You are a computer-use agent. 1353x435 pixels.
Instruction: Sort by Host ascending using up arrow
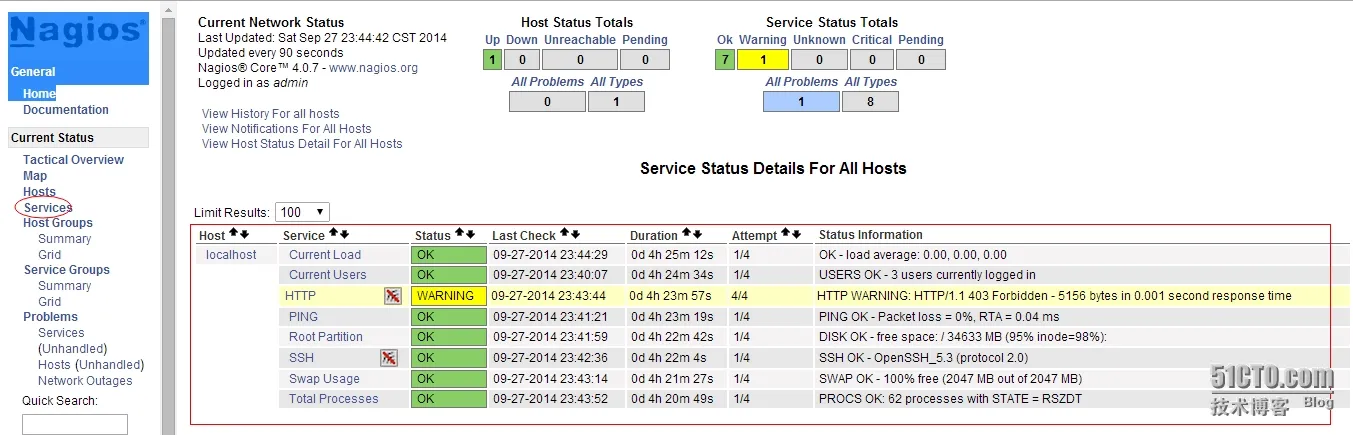(x=233, y=234)
